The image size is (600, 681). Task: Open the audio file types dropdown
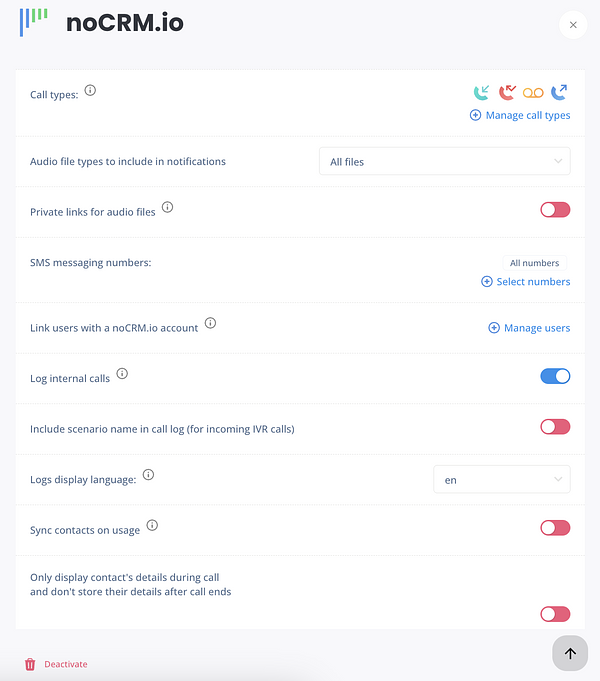tap(444, 162)
